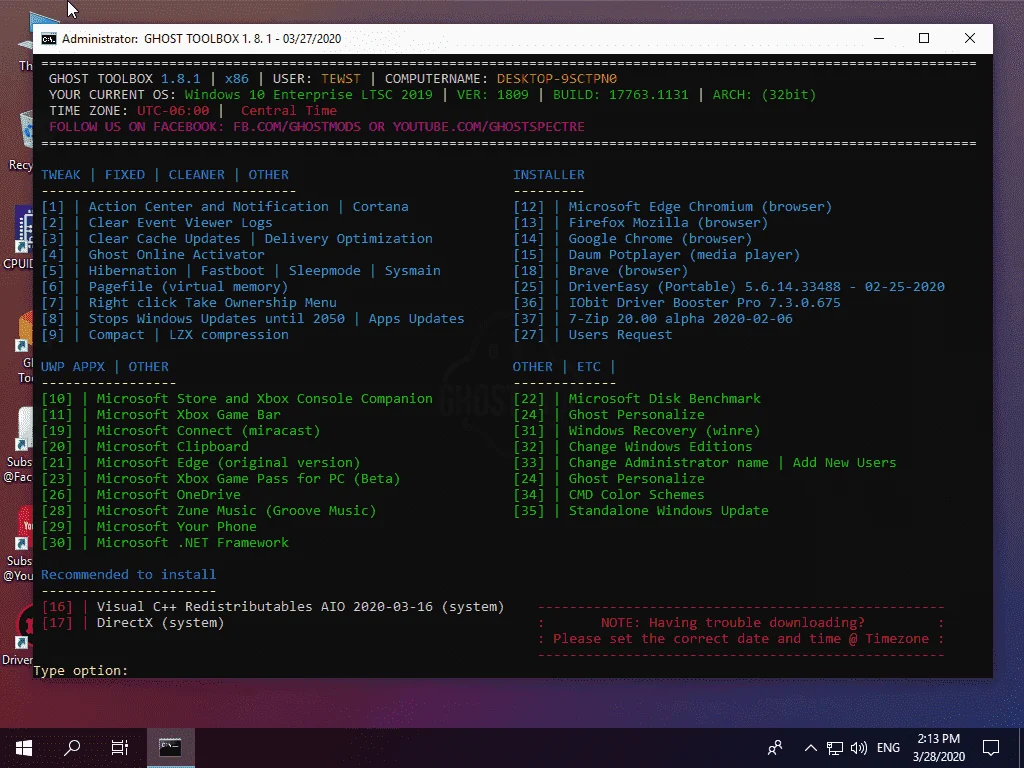The height and width of the screenshot is (768, 1024).
Task: Select Command Prompt taskbar button
Action: coord(170,748)
